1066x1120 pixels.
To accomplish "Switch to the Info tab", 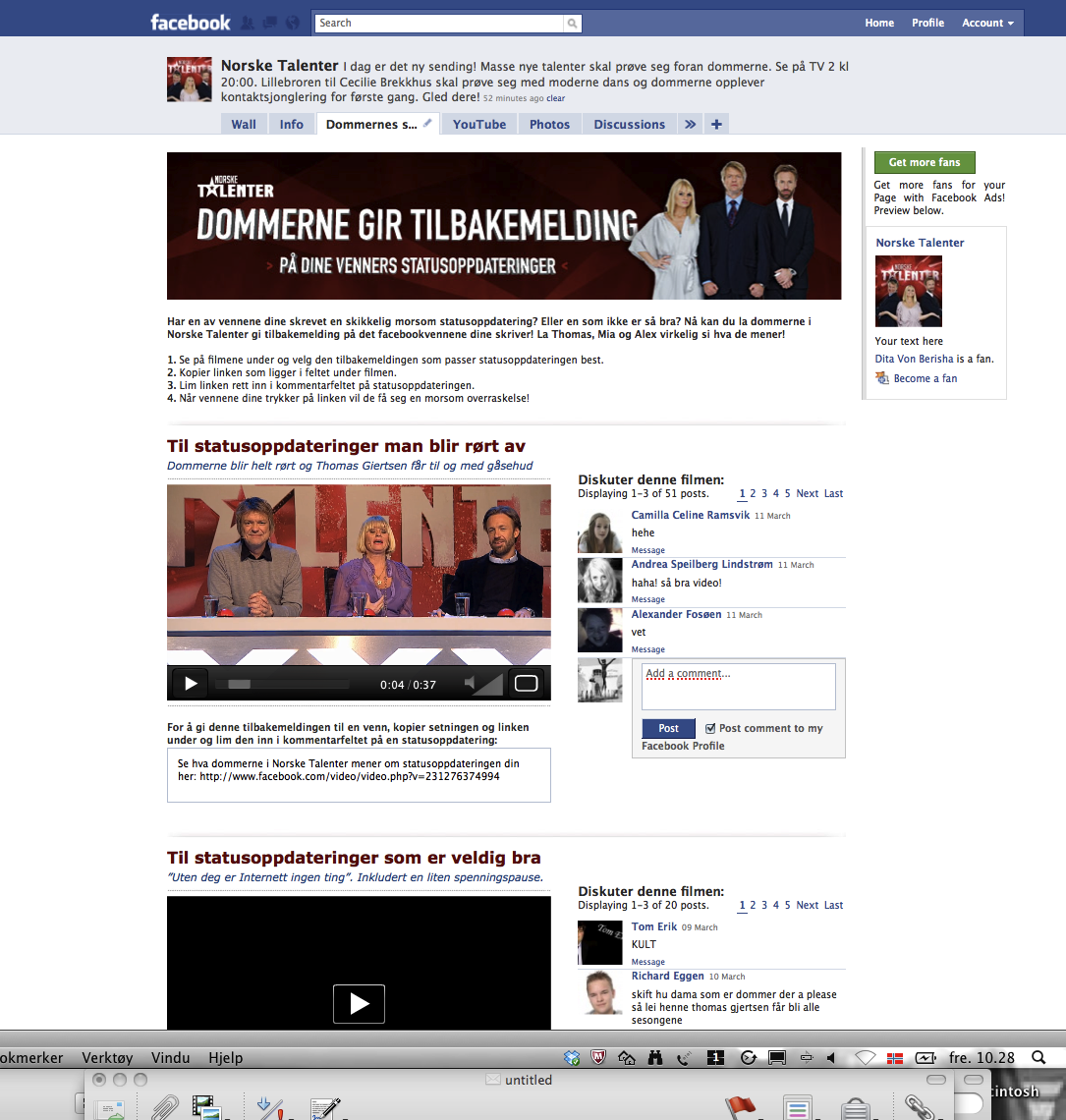I will [x=292, y=125].
